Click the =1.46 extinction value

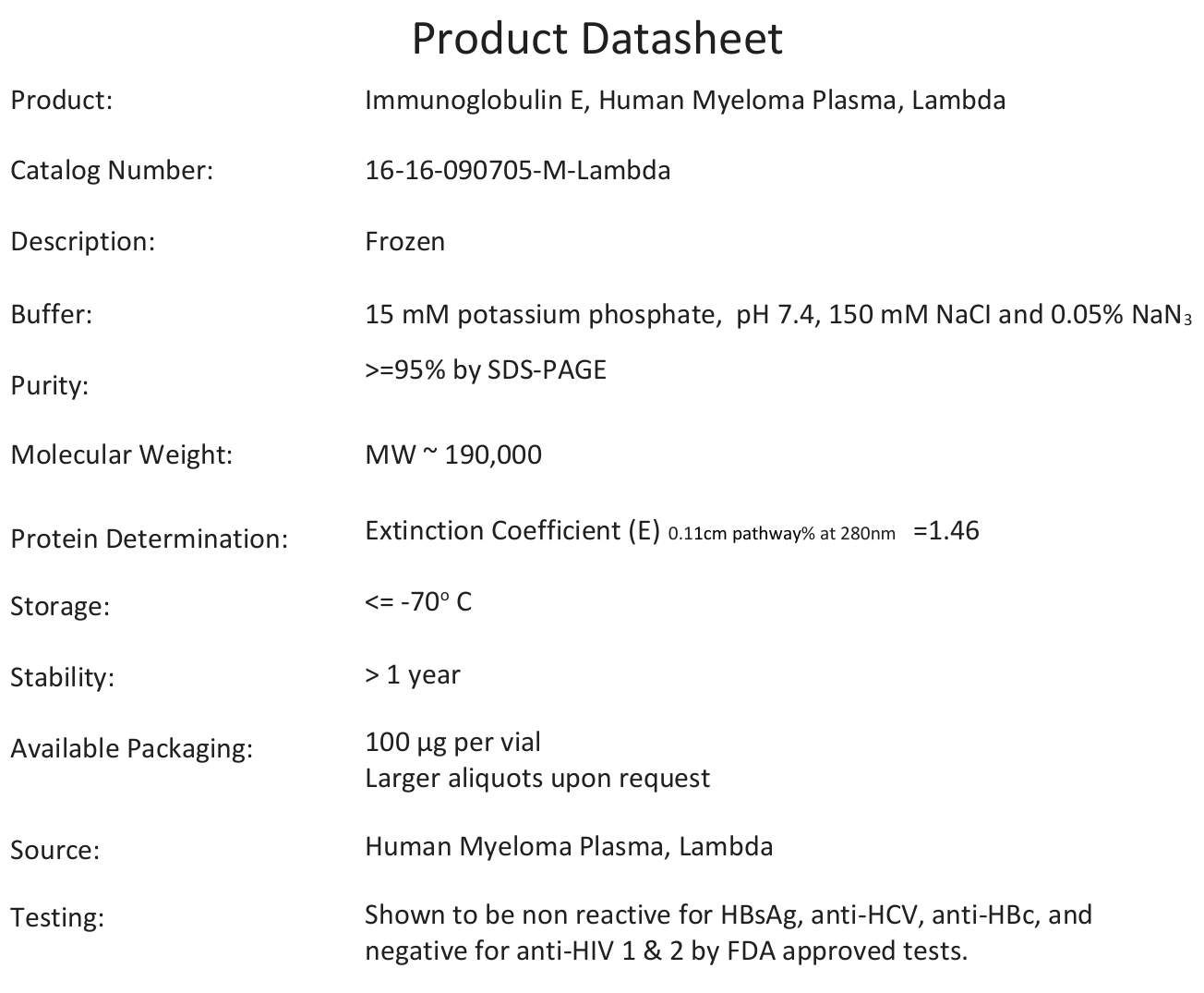point(945,531)
